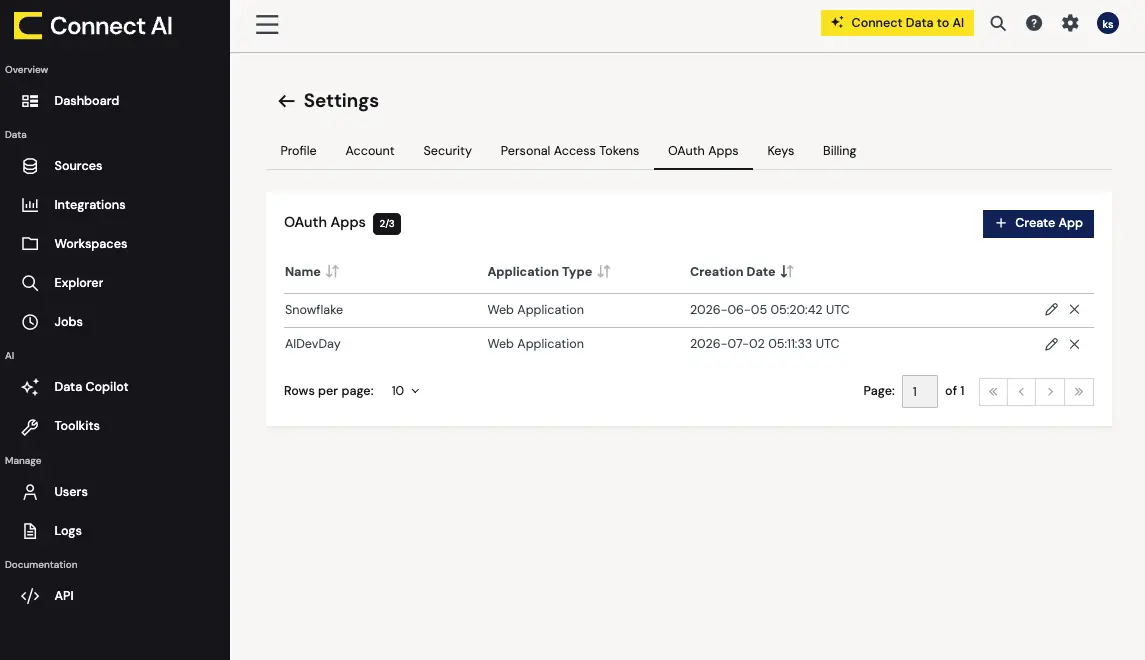The width and height of the screenshot is (1145, 660).
Task: Click the Page number input field
Action: pyautogui.click(x=919, y=391)
